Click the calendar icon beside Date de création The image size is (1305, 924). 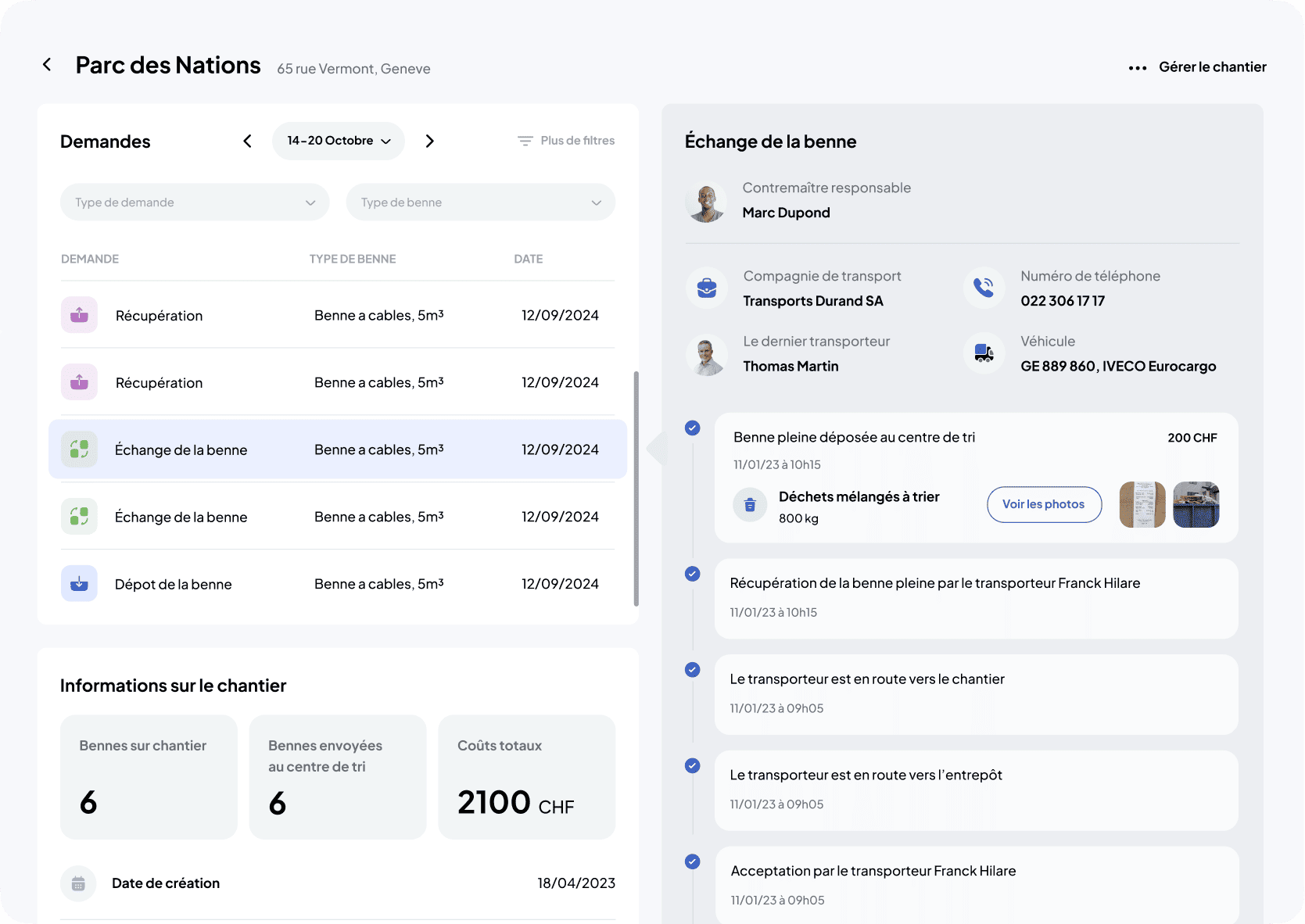point(78,883)
